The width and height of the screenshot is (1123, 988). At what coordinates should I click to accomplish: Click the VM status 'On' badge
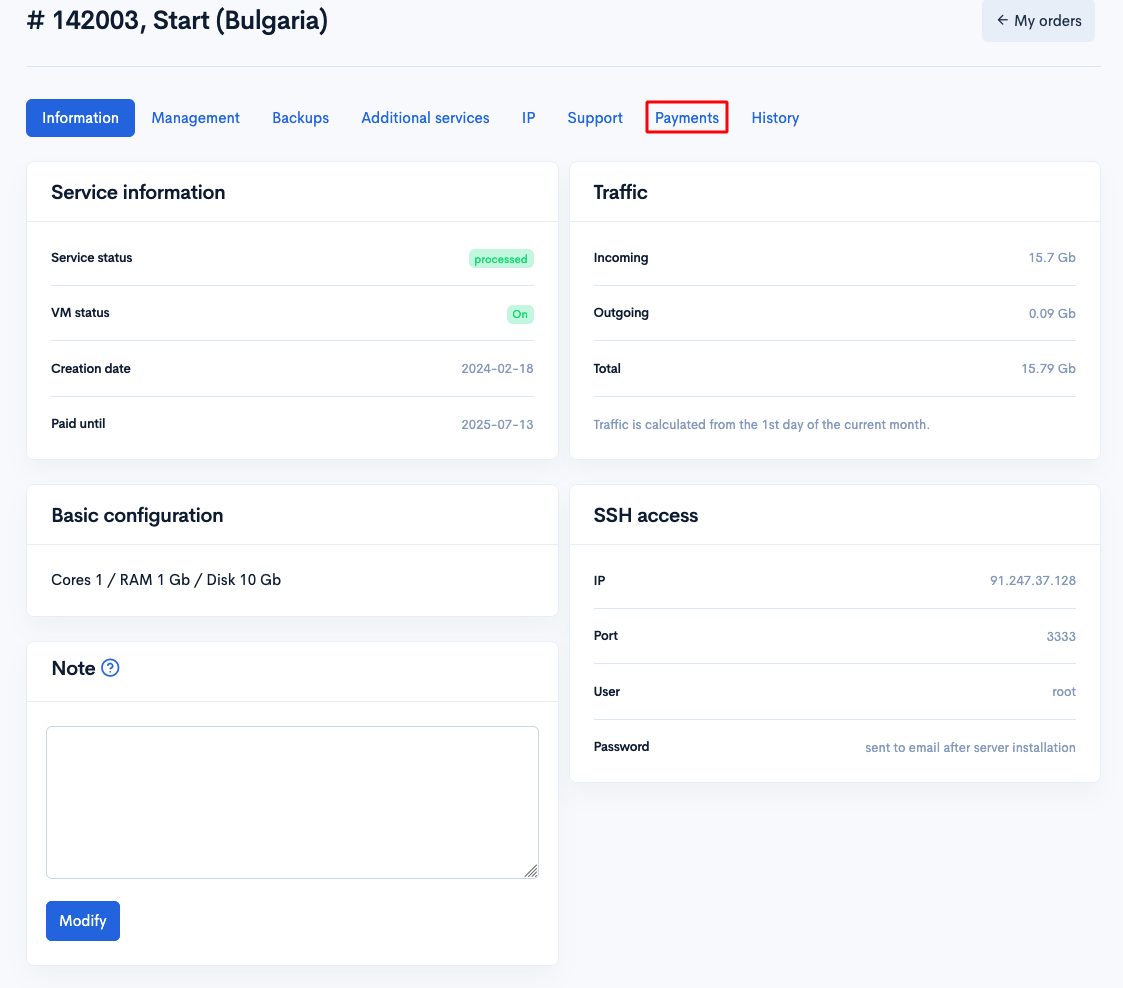pos(520,314)
